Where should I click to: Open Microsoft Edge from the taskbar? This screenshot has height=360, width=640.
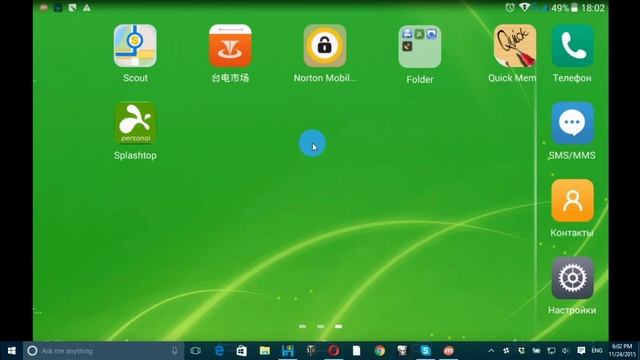[219, 351]
